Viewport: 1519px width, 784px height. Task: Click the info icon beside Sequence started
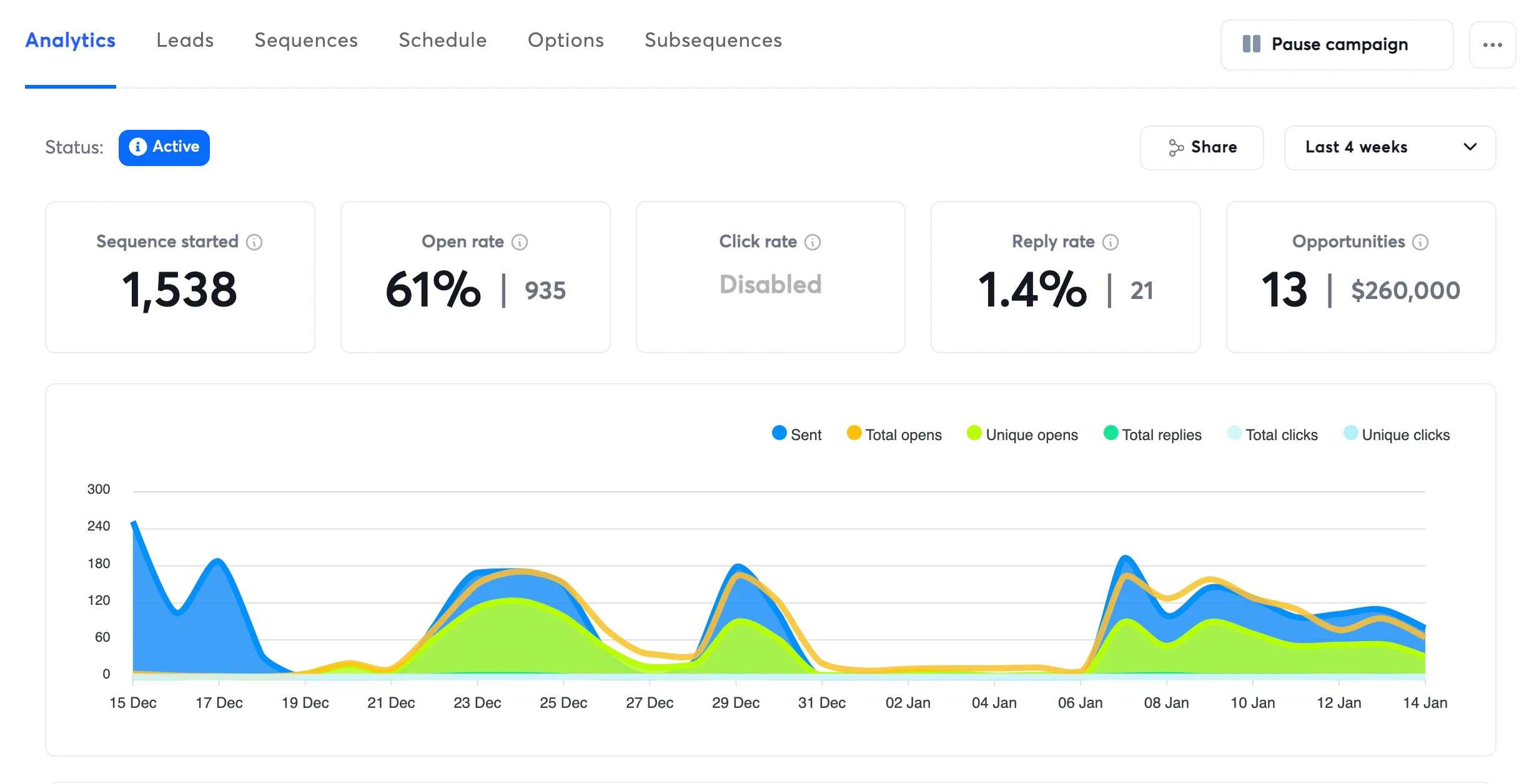point(254,242)
